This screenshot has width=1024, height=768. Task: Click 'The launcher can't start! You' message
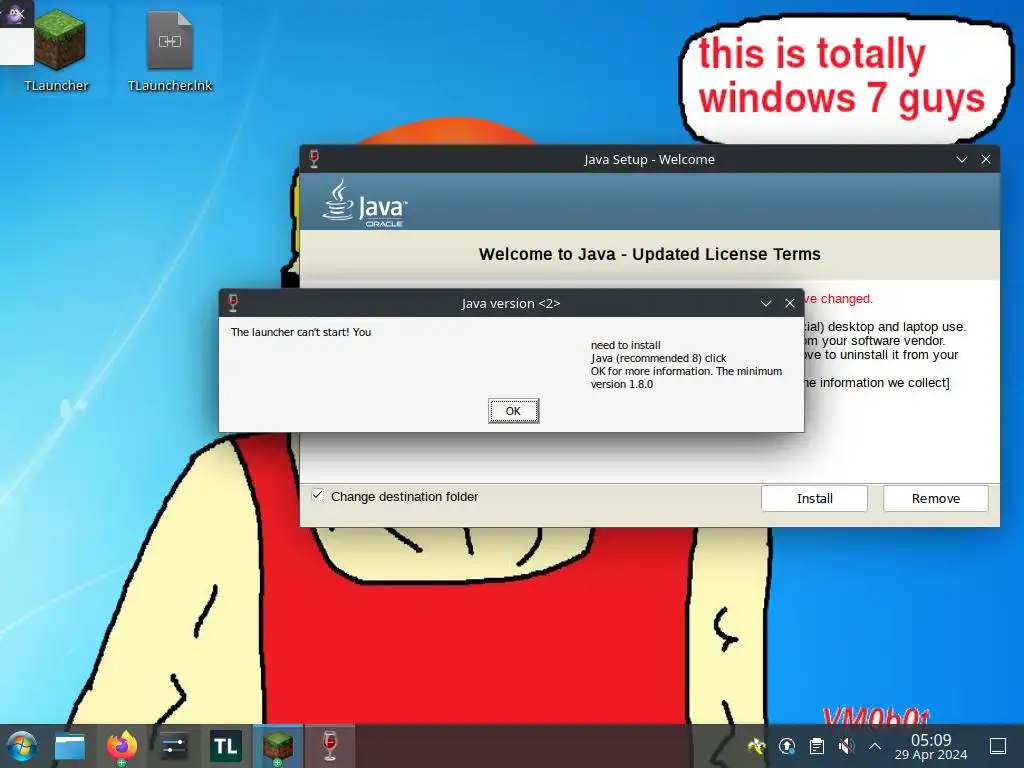(x=300, y=332)
